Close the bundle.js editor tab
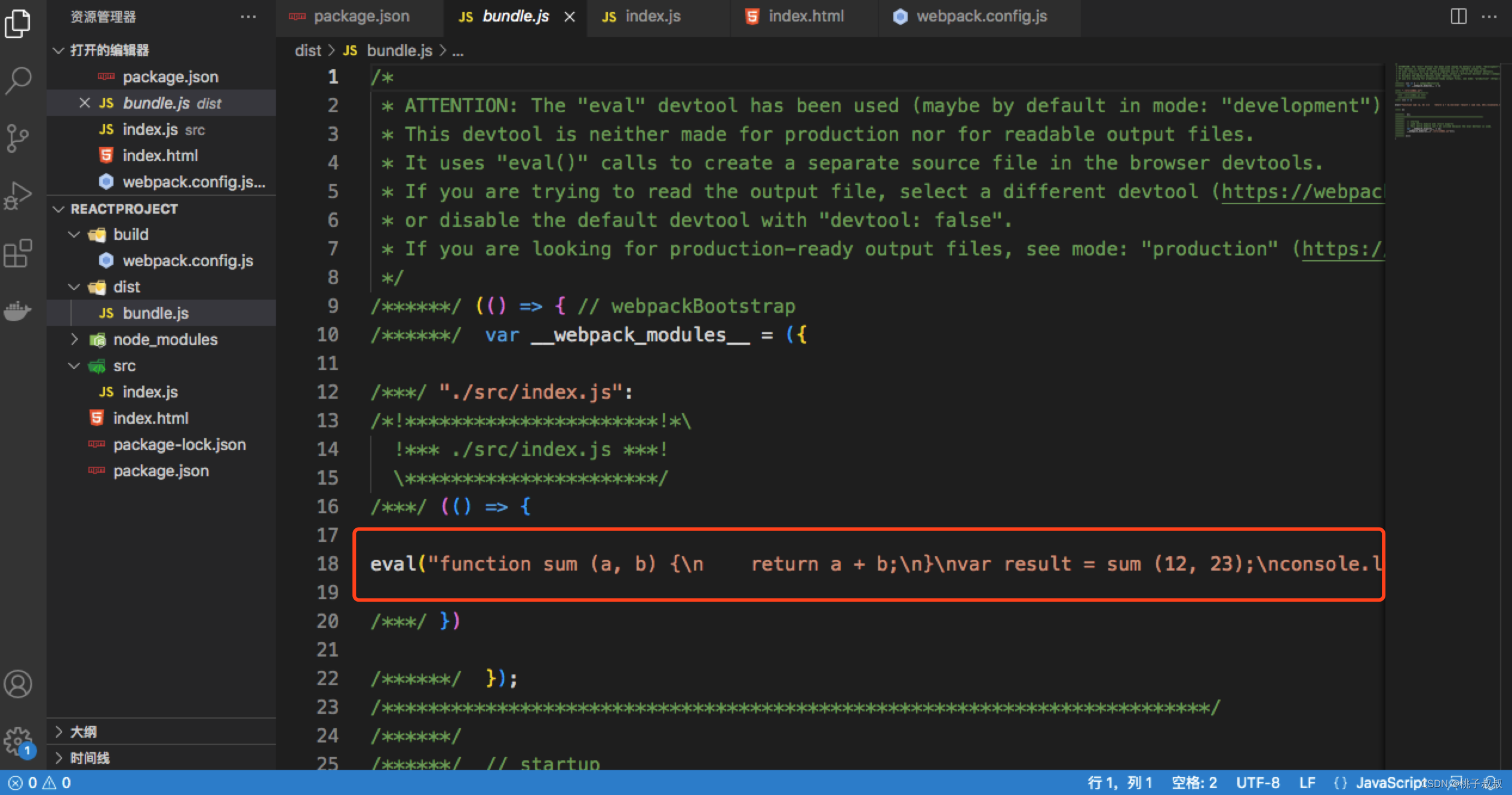The width and height of the screenshot is (1512, 795). (x=570, y=17)
